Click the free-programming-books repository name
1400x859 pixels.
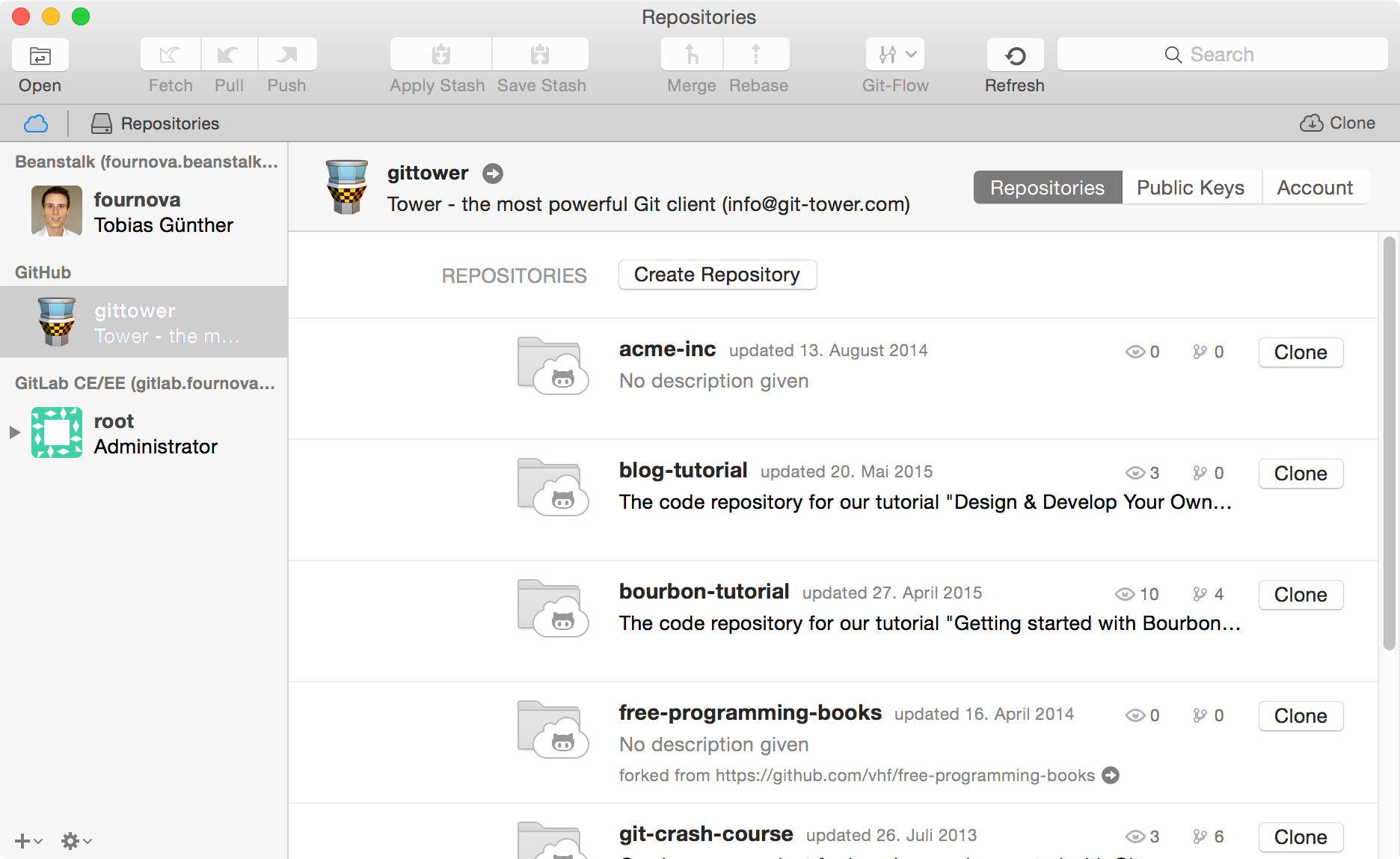750,713
